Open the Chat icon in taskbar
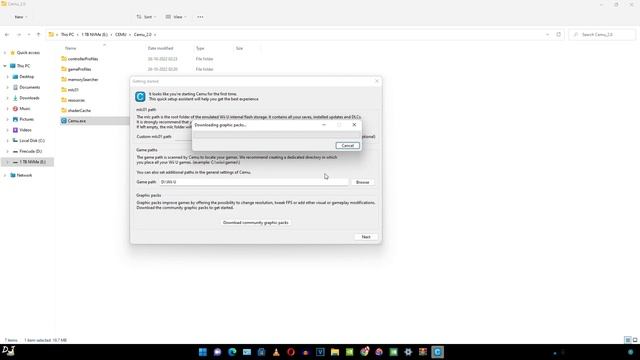640x360 pixels. point(217,352)
